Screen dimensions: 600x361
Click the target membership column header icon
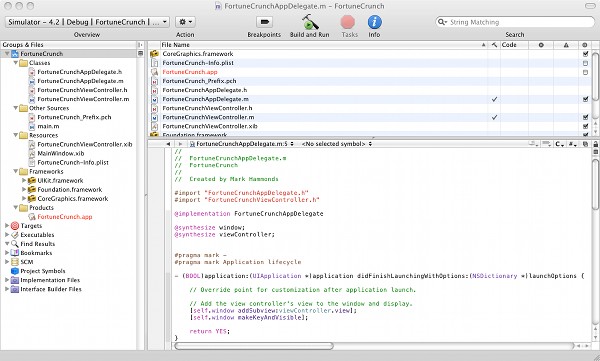click(x=585, y=45)
